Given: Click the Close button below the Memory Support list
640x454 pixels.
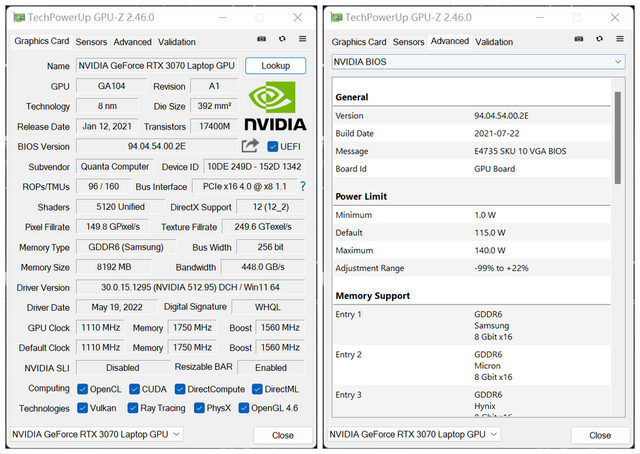Looking at the screenshot, I should [x=600, y=435].
